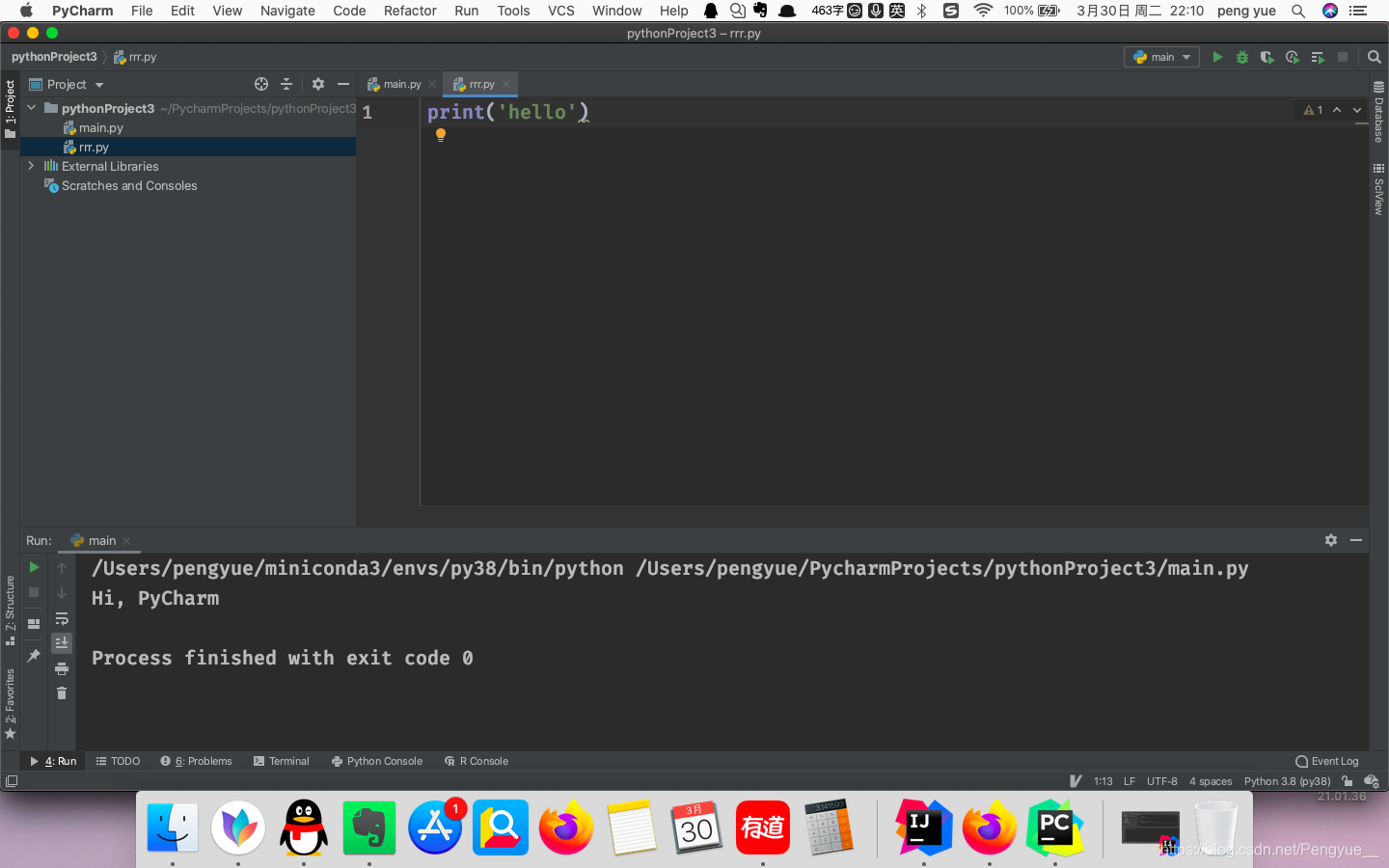Toggle soft-wrap in the Run console

[62, 618]
